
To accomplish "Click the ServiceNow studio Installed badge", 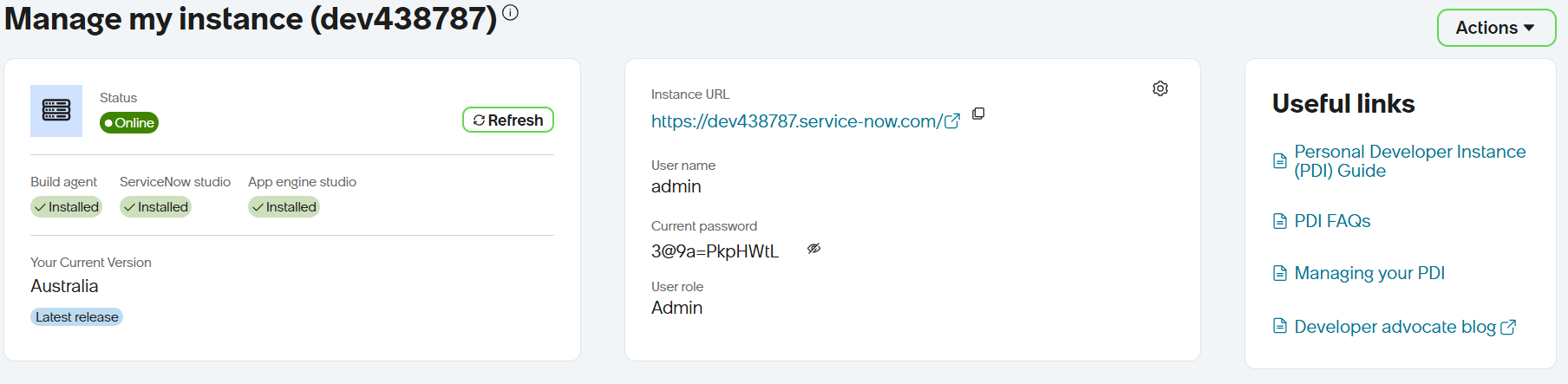I will [x=155, y=207].
